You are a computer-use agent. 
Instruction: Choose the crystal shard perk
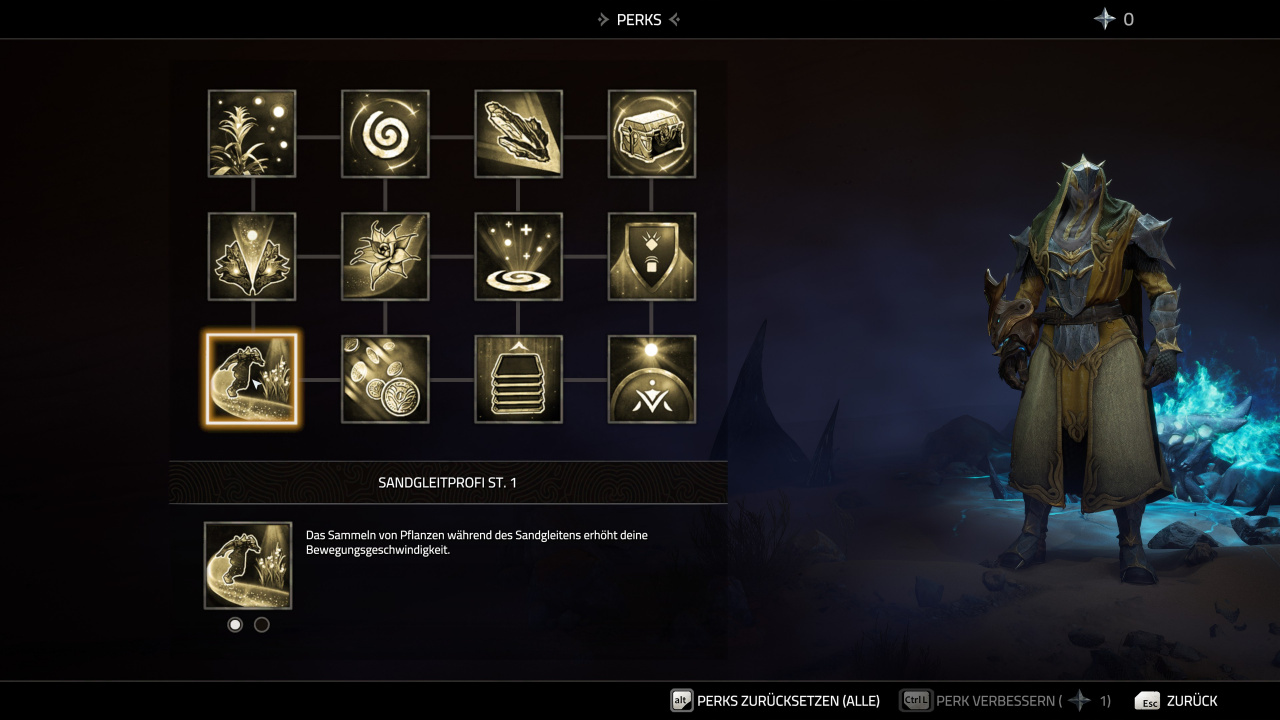point(518,134)
